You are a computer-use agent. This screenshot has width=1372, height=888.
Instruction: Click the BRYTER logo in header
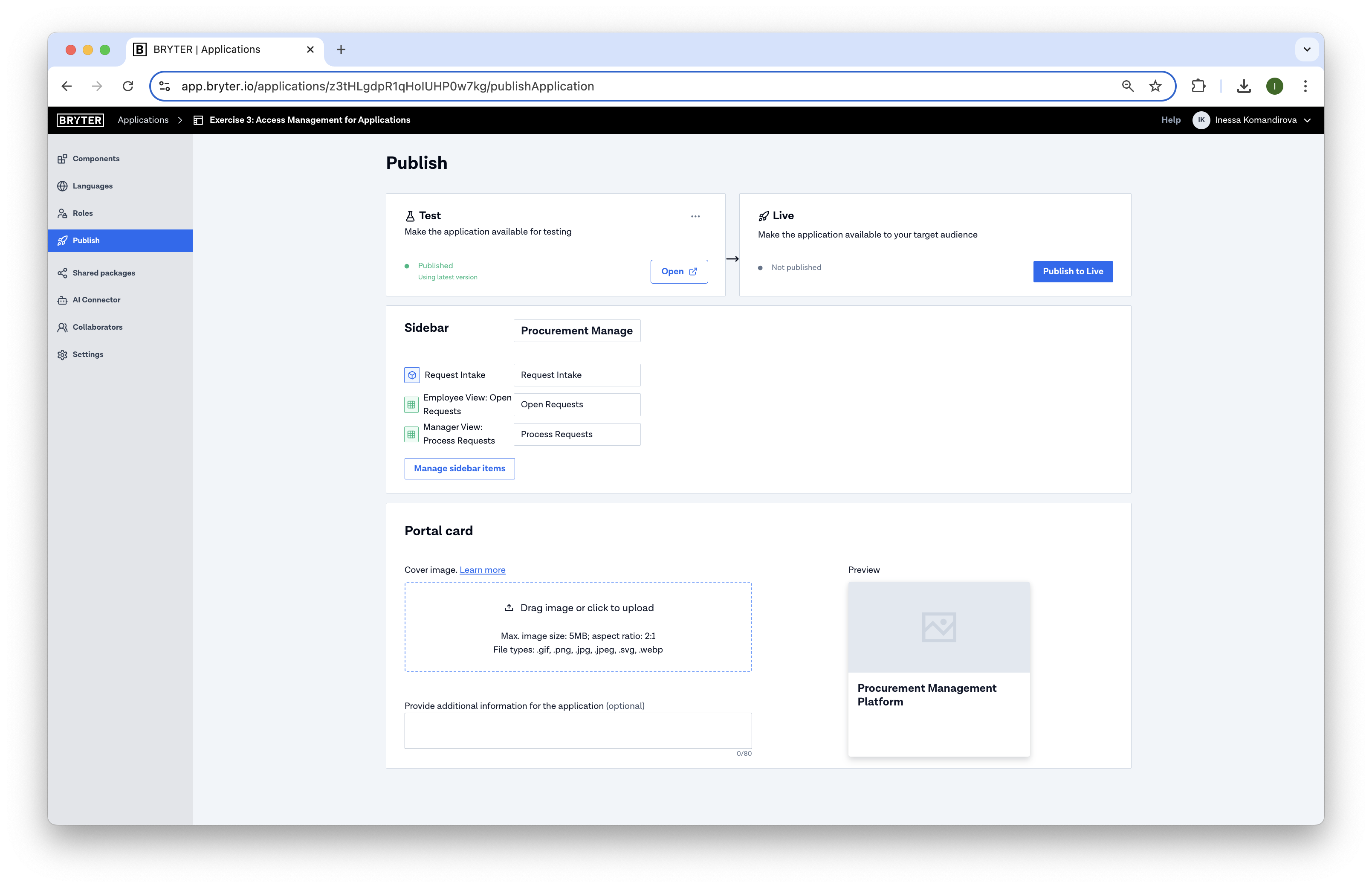[x=80, y=120]
